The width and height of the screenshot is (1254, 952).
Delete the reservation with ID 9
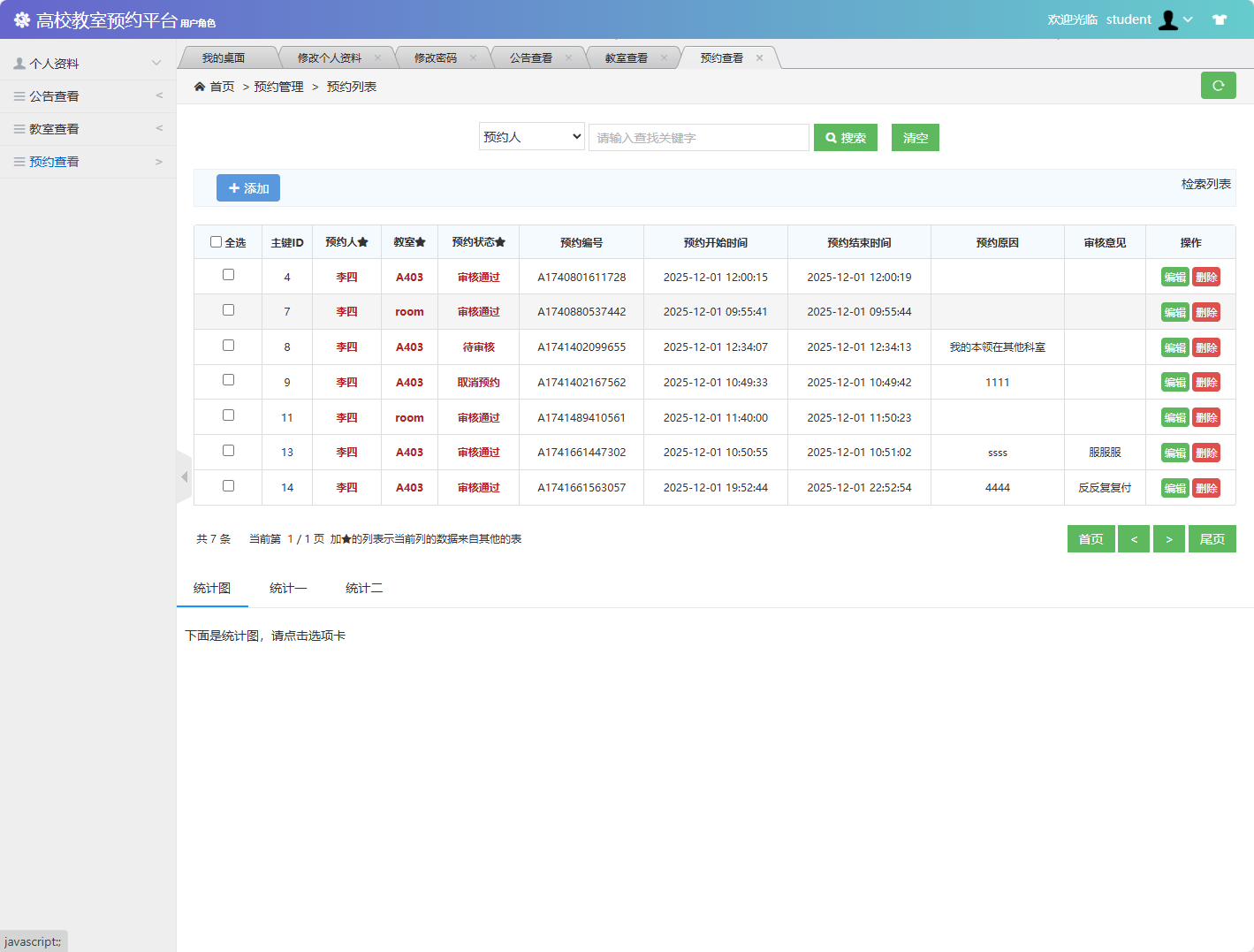pos(1205,383)
